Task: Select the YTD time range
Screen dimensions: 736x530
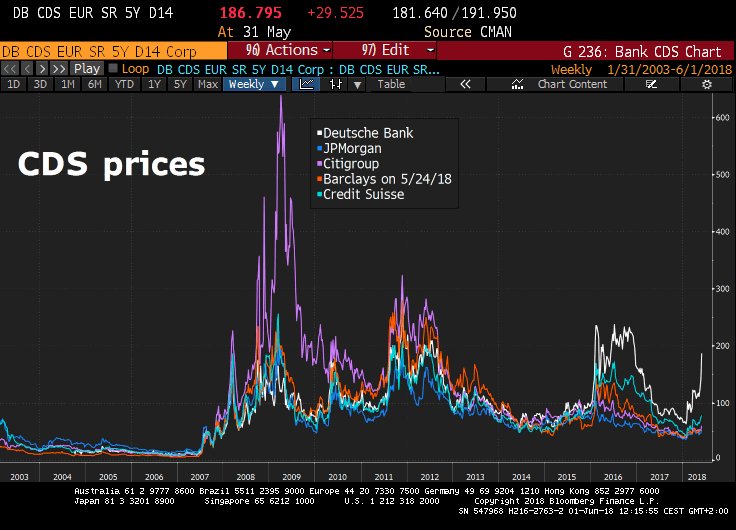Action: point(124,84)
